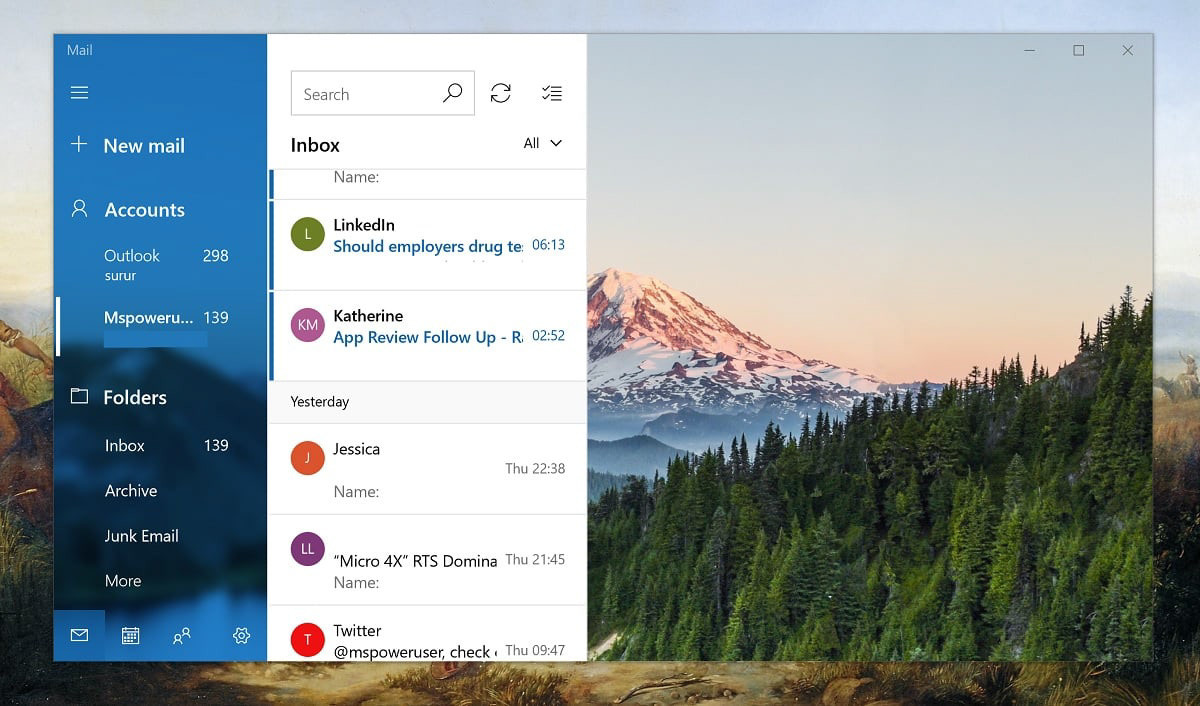Image resolution: width=1200 pixels, height=706 pixels.
Task: Open the Archive folder
Action: click(x=161, y=490)
